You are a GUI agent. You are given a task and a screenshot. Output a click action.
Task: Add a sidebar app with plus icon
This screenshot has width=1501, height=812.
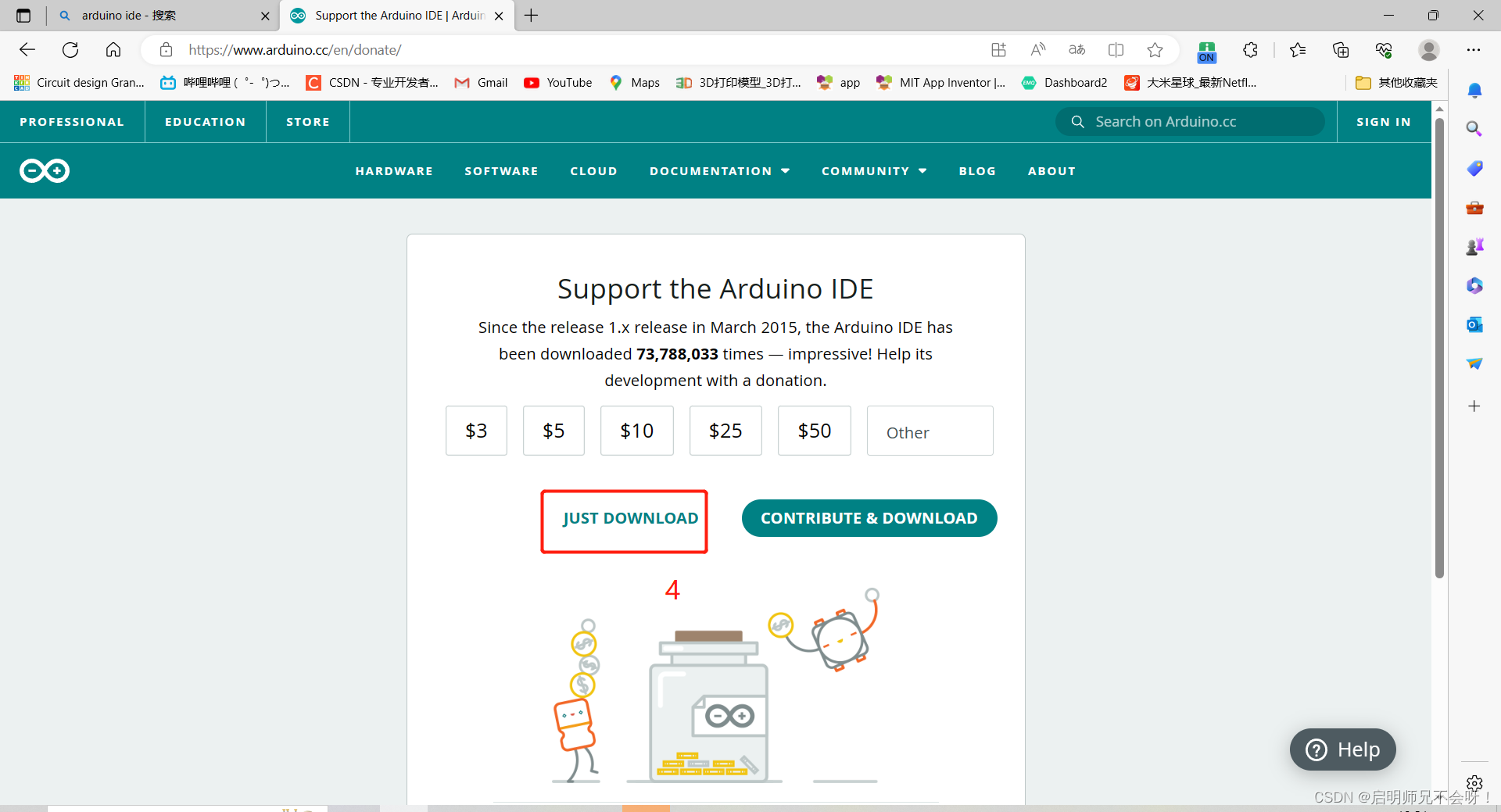pyautogui.click(x=1474, y=406)
